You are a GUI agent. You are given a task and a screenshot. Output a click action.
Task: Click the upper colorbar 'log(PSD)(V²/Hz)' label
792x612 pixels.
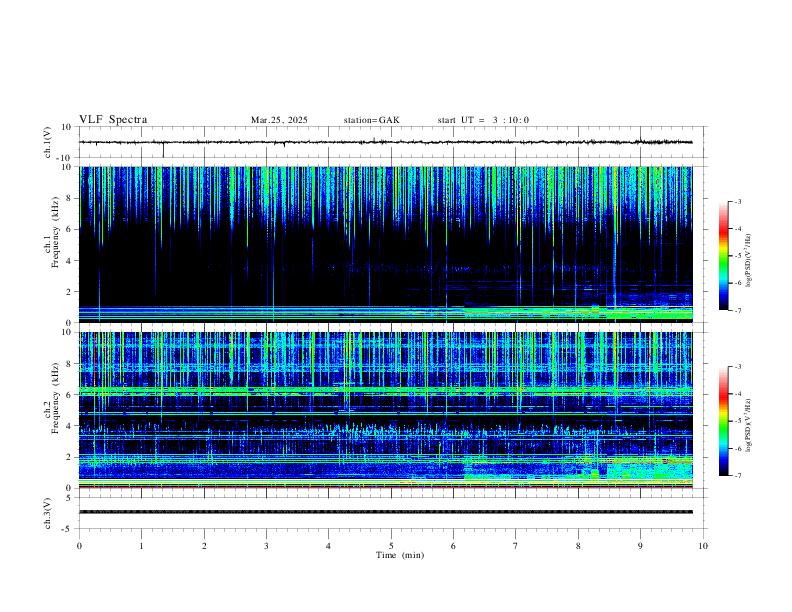tap(748, 260)
